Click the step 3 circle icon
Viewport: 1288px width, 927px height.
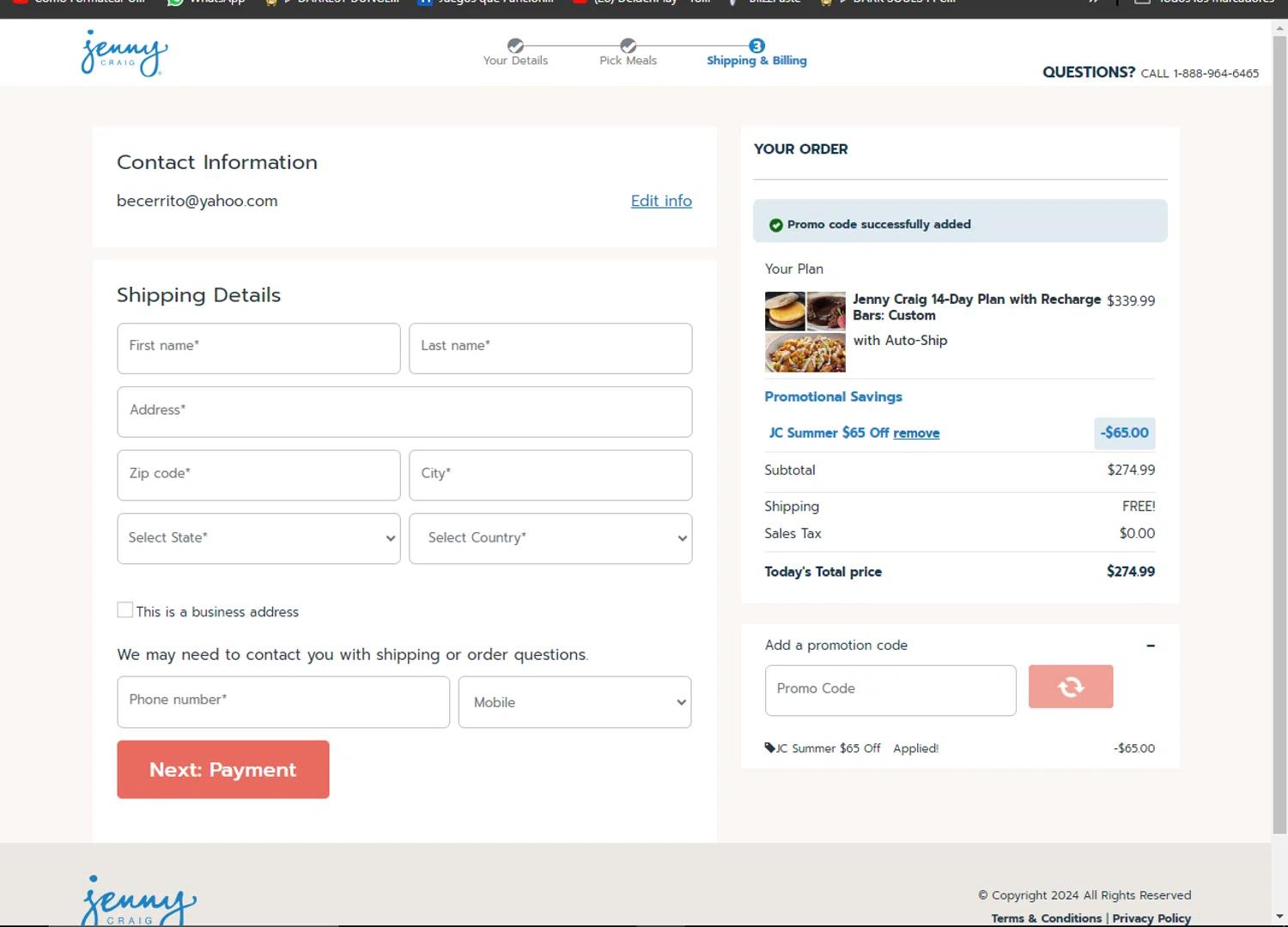[756, 45]
